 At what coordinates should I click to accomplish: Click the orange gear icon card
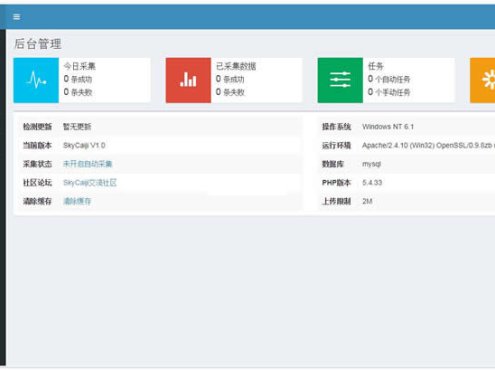[x=483, y=80]
